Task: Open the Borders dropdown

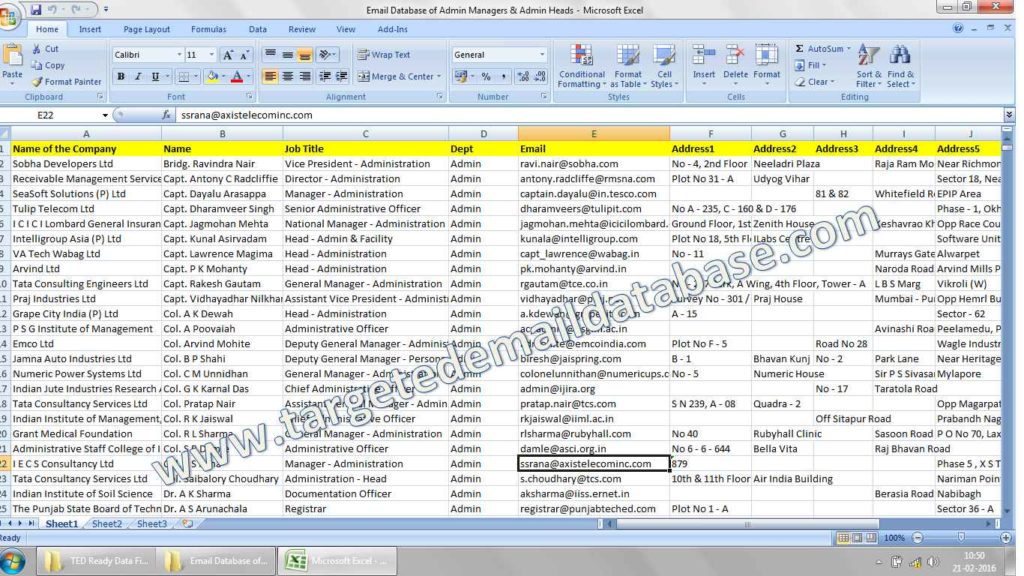Action: [x=195, y=77]
